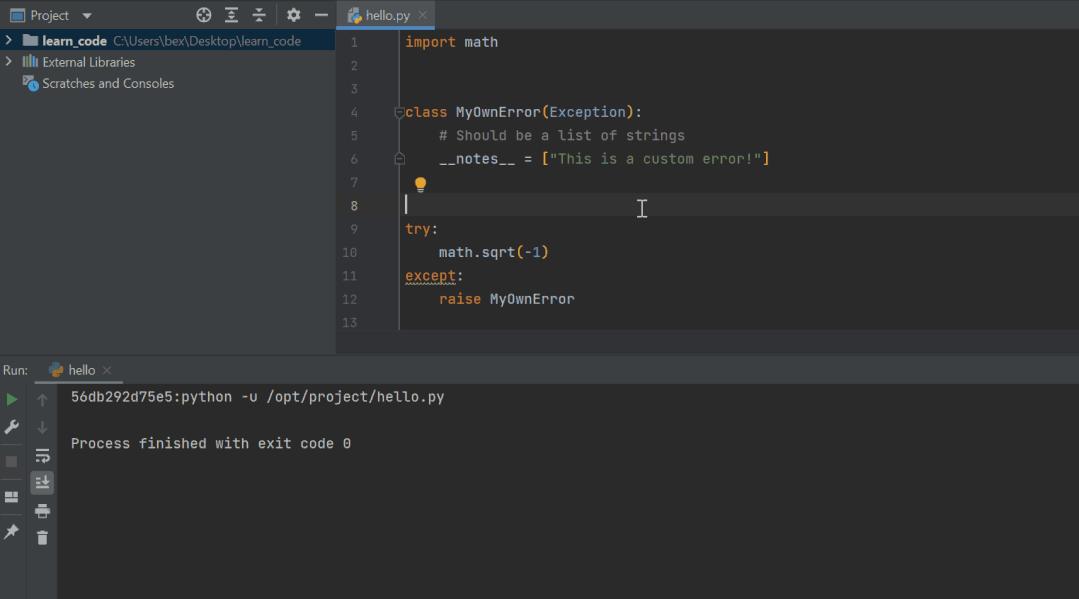1079x599 pixels.
Task: Click the intention lightbulb on line 8
Action: point(419,183)
